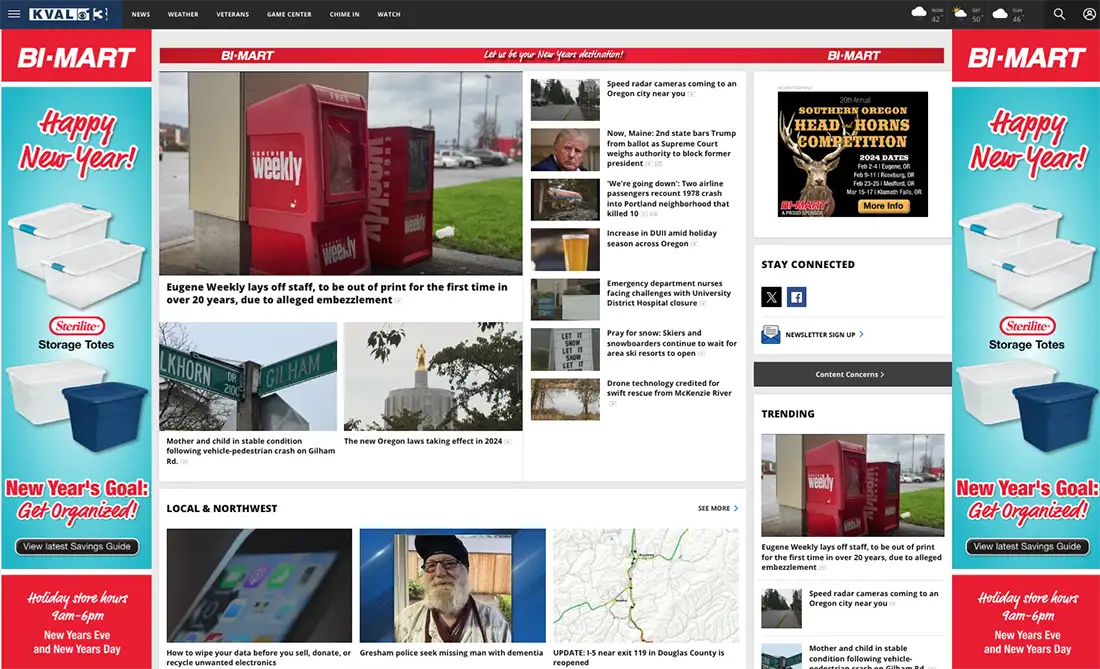Open the Weather menu item

point(183,14)
